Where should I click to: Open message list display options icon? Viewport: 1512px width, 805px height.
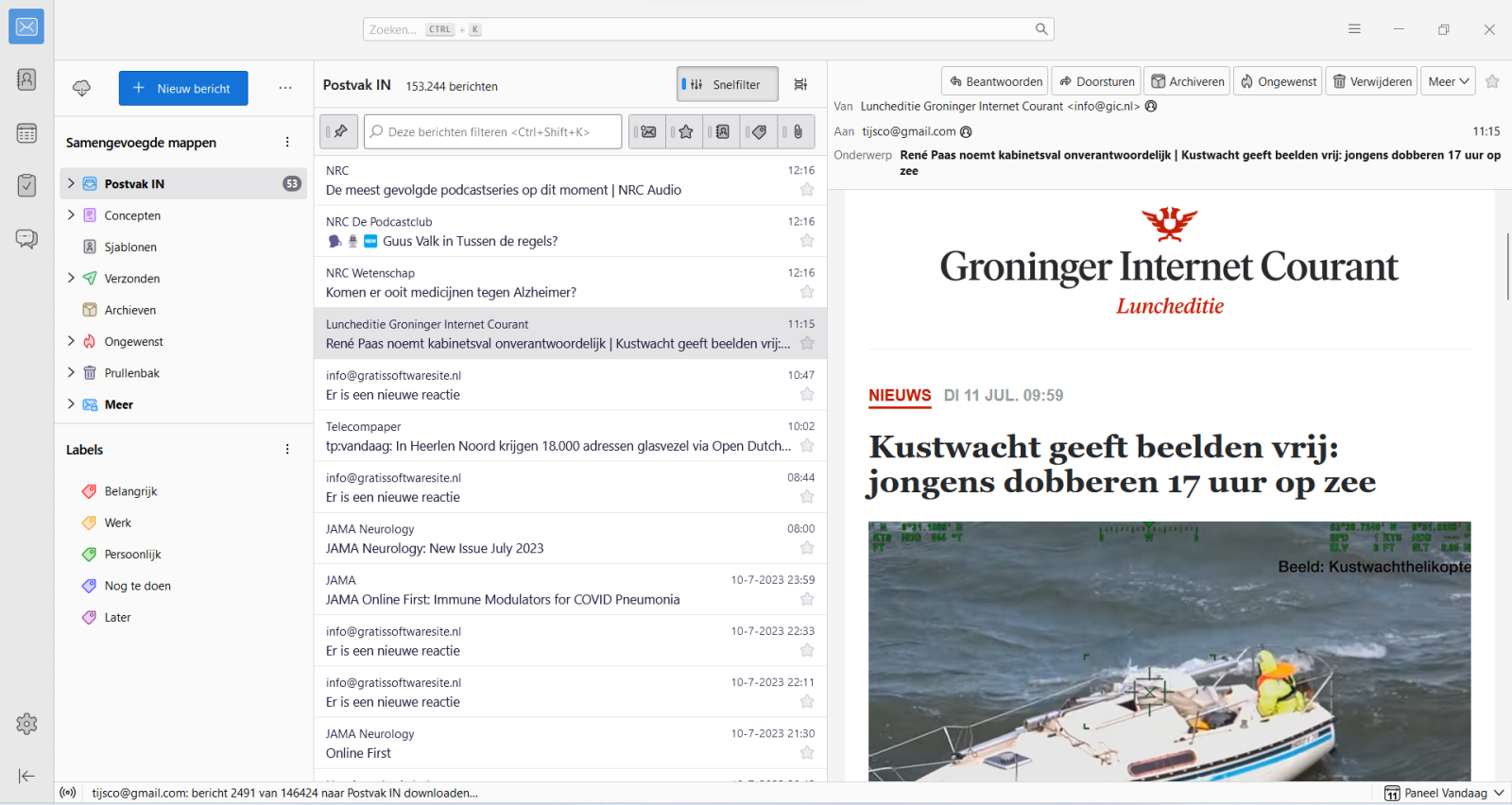800,85
